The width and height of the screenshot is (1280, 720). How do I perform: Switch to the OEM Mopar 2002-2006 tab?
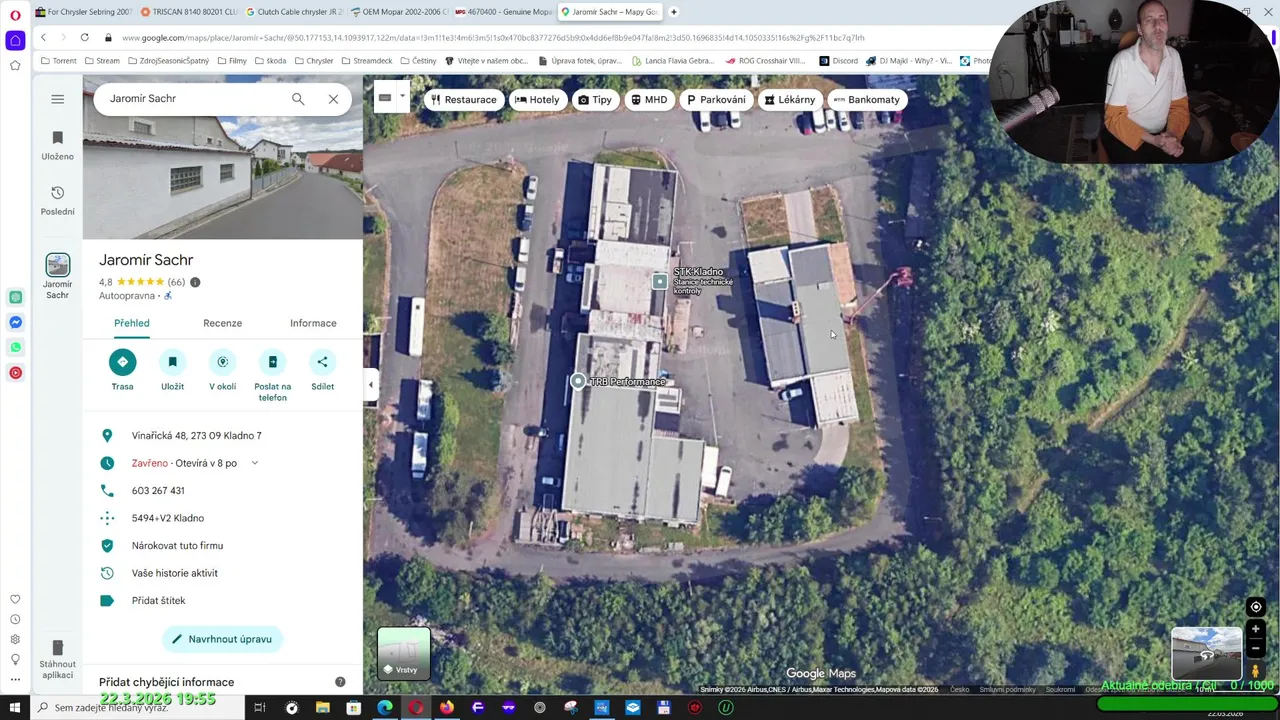[399, 12]
